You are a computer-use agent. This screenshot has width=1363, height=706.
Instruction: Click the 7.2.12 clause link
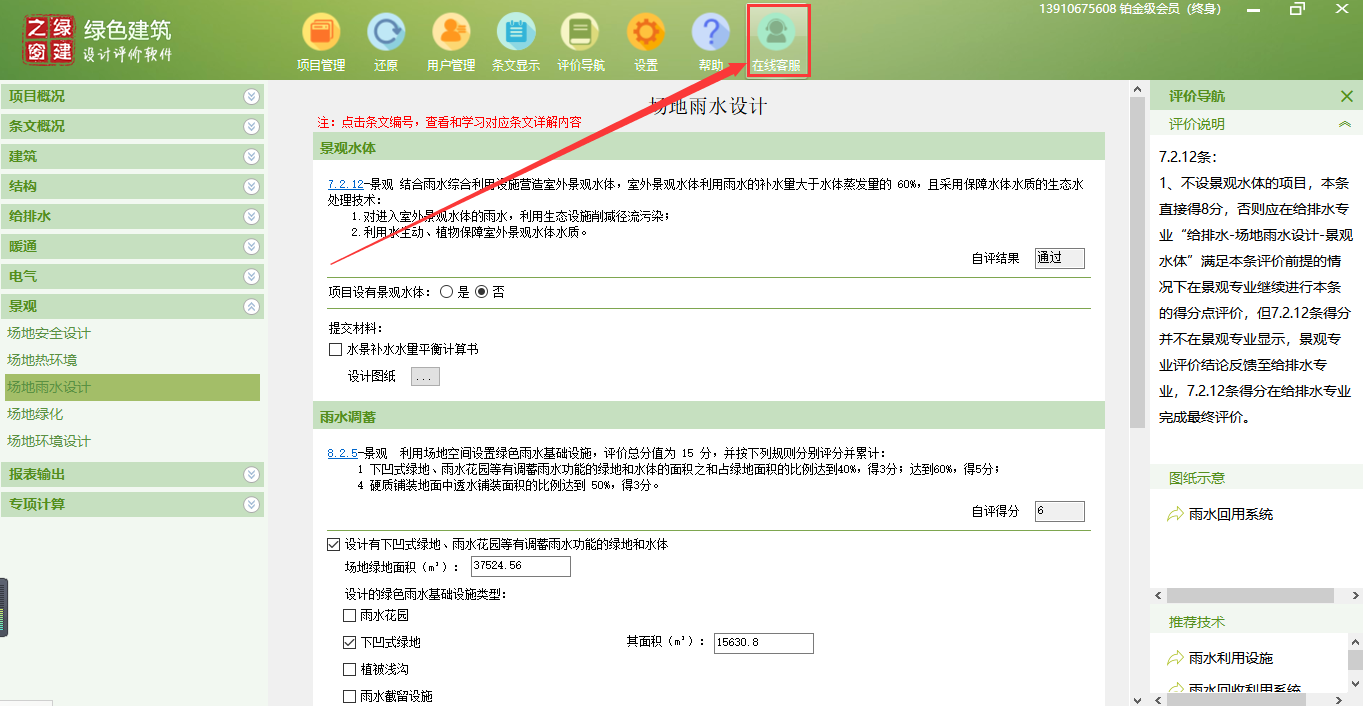click(345, 185)
